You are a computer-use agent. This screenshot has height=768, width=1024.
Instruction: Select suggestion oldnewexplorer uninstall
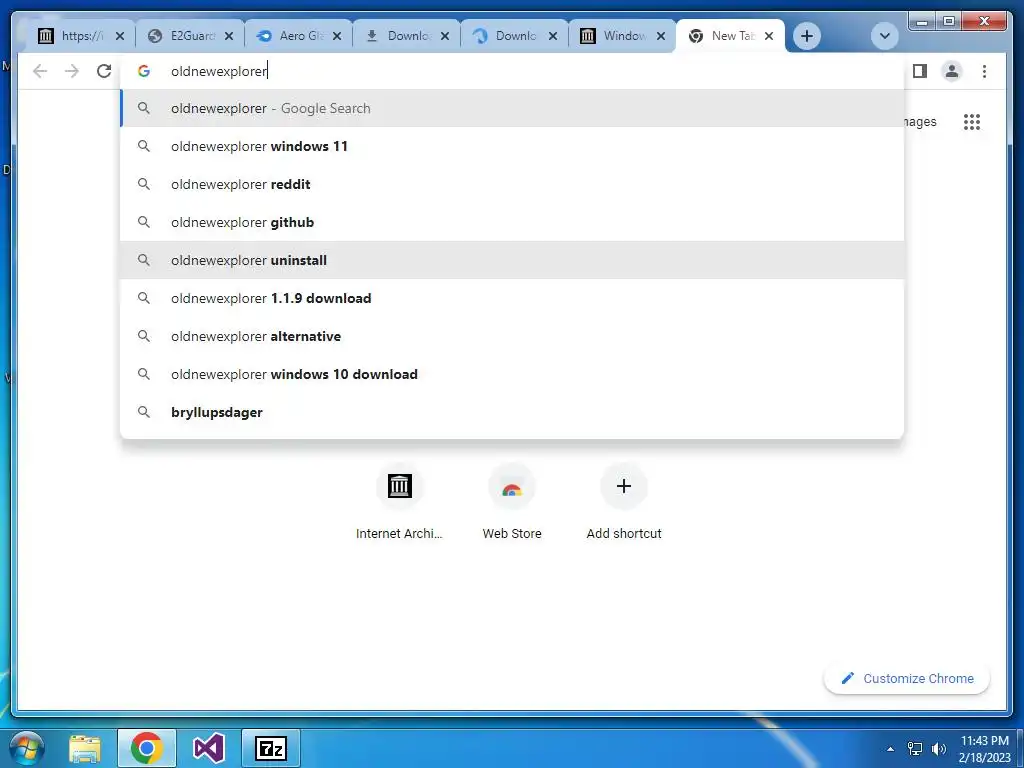[513, 260]
